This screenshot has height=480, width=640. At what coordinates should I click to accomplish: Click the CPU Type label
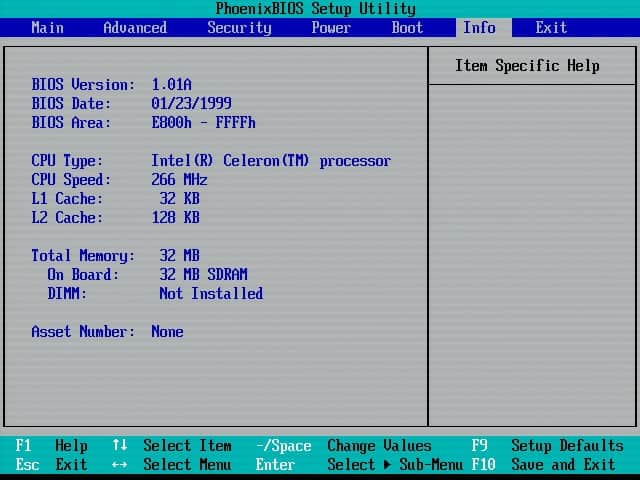click(67, 161)
